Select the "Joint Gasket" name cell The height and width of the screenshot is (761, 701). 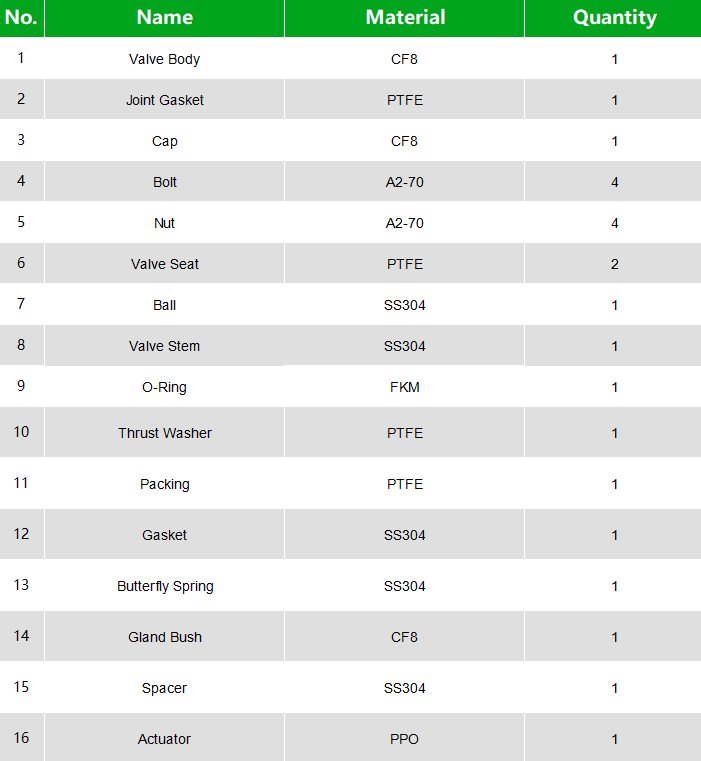[x=164, y=100]
